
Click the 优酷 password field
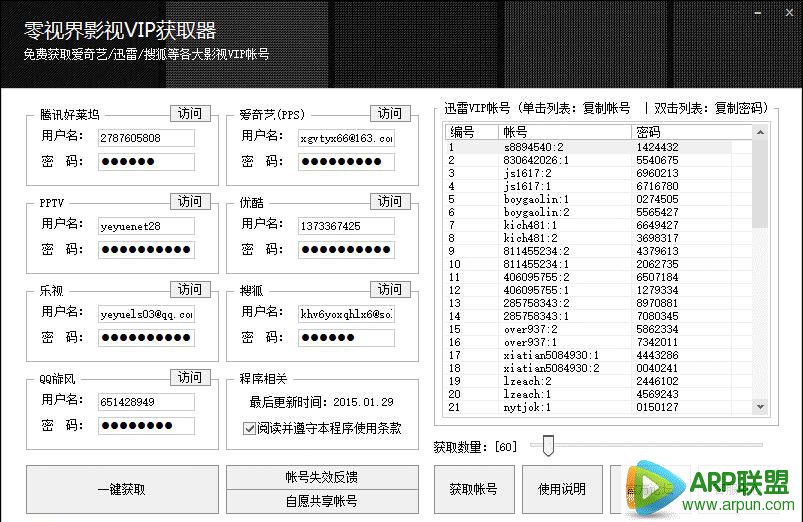[x=345, y=250]
